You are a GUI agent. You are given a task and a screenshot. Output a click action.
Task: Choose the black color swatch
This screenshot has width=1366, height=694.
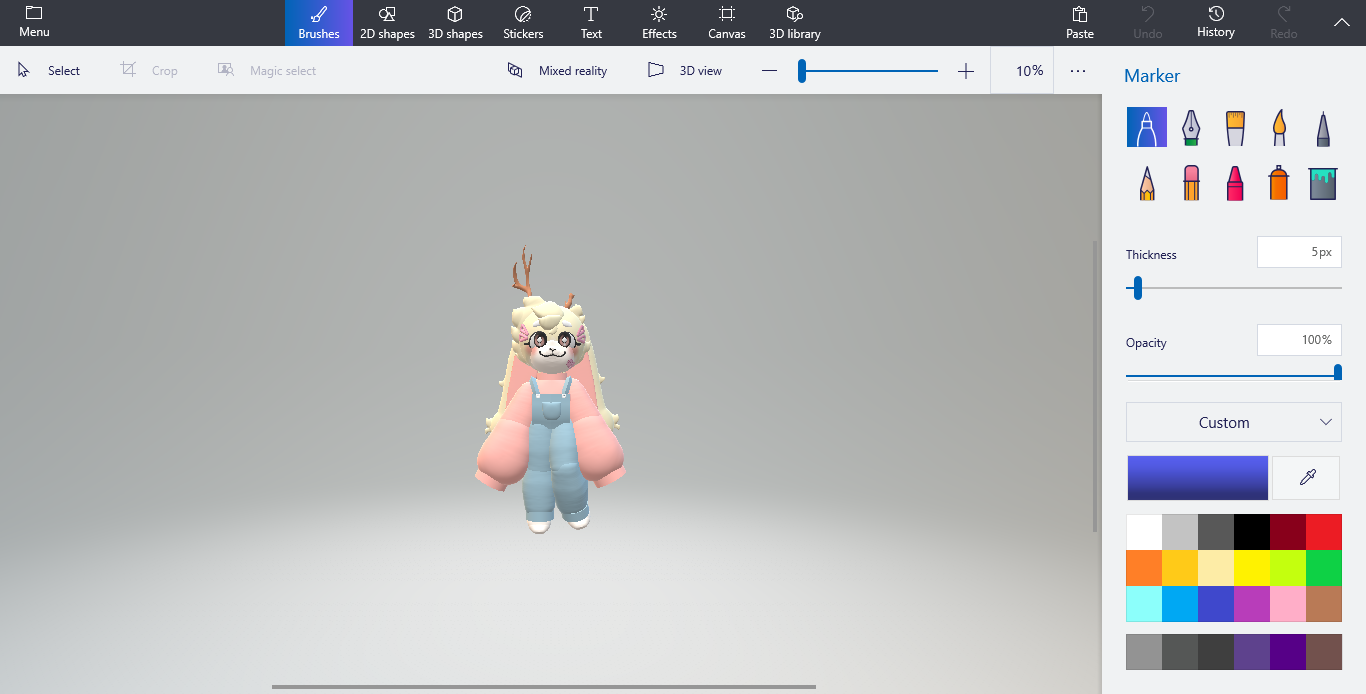(1252, 532)
